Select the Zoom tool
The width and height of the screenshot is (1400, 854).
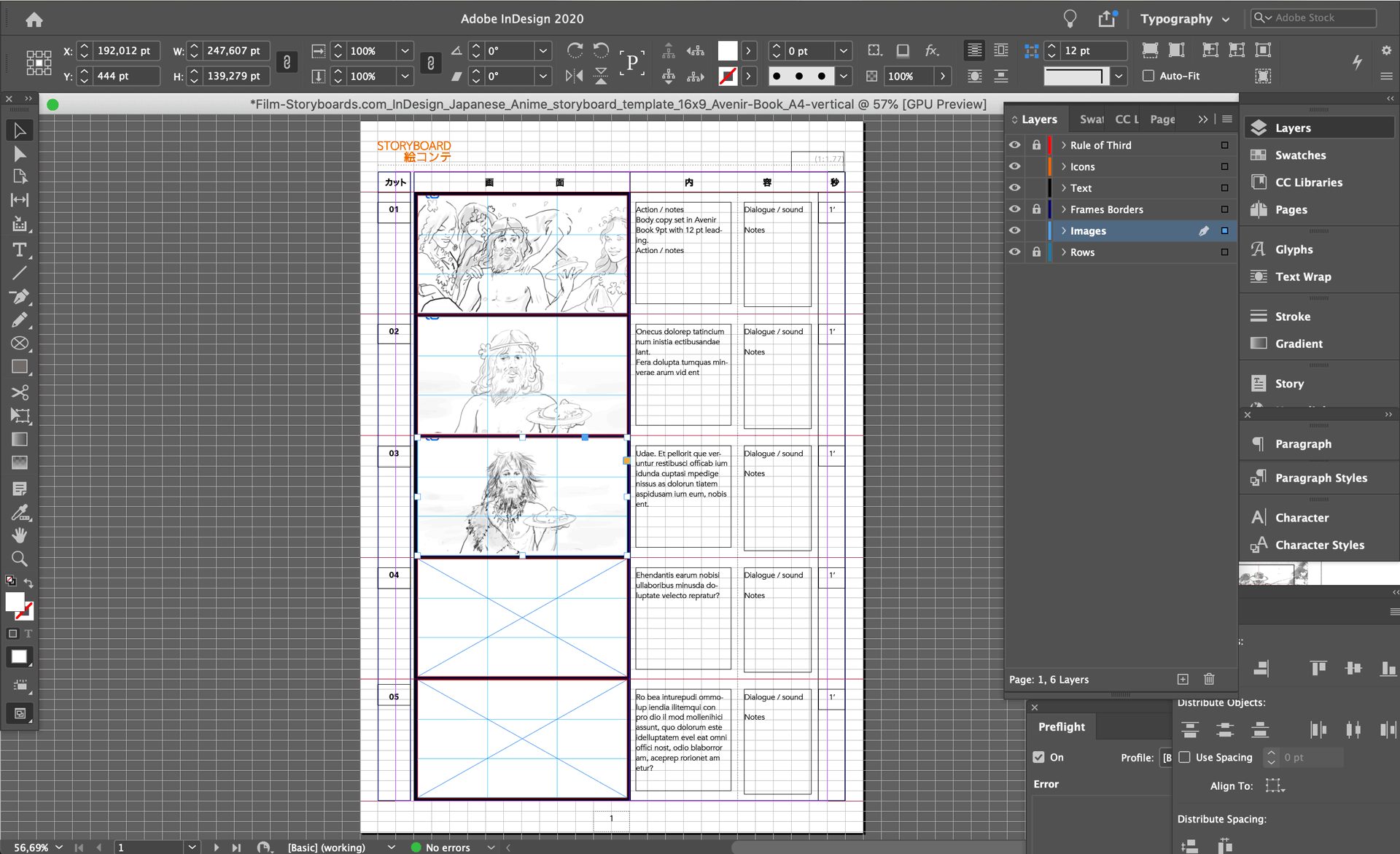[18, 558]
